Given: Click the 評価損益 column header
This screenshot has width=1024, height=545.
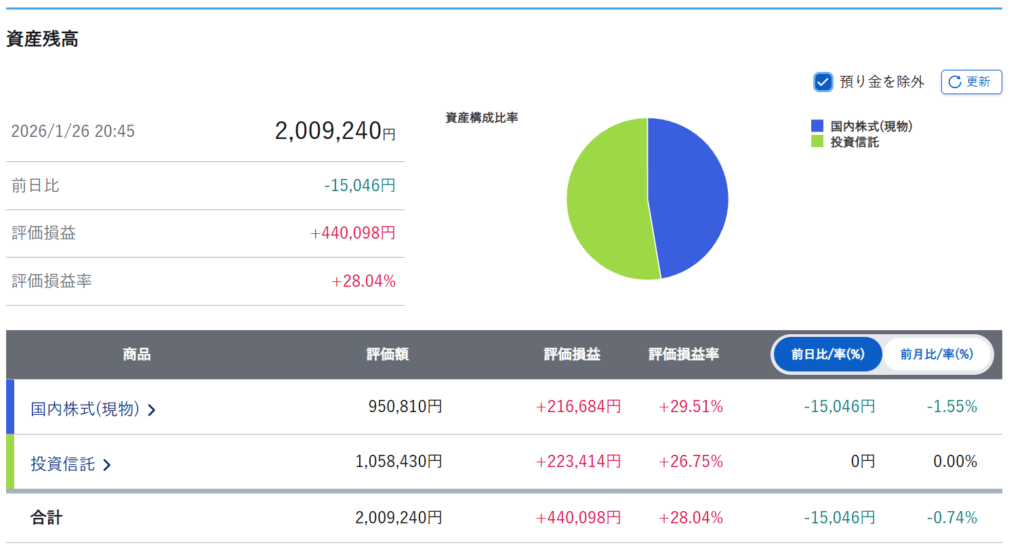Looking at the screenshot, I should tap(572, 354).
